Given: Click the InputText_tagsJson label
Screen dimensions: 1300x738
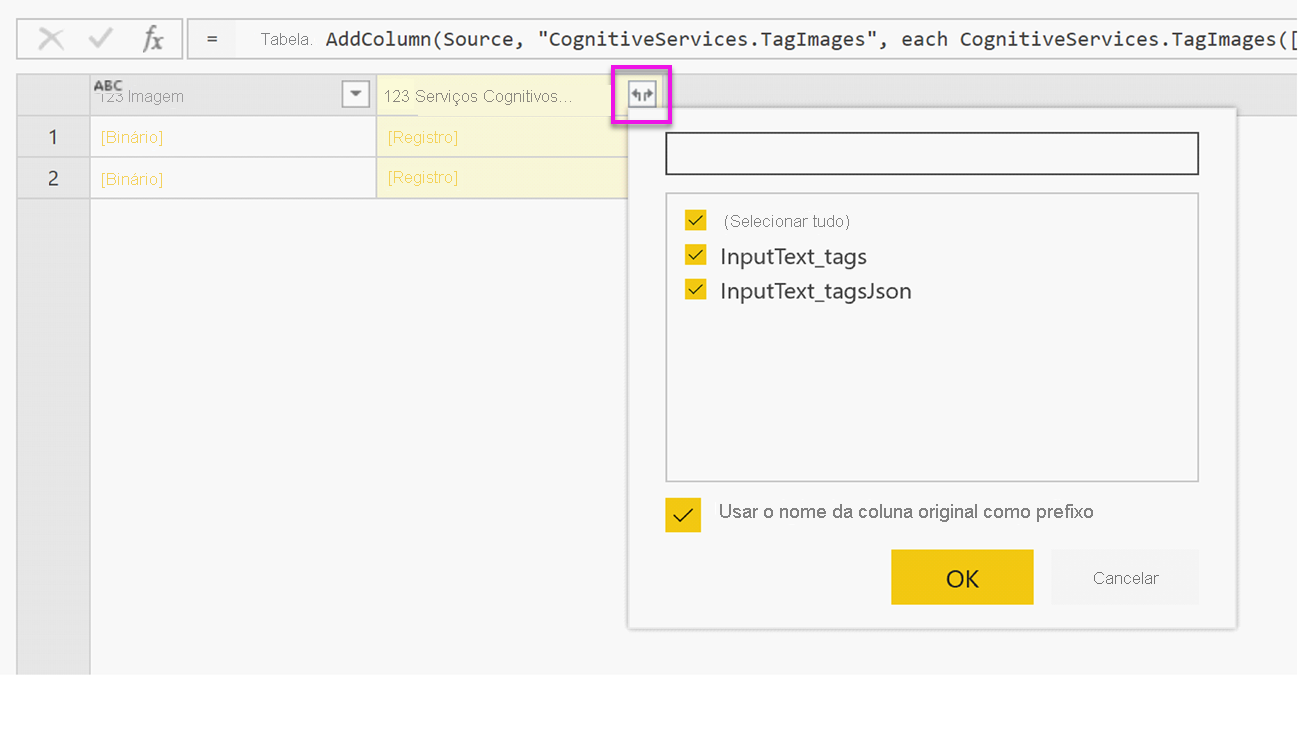Looking at the screenshot, I should click(816, 291).
